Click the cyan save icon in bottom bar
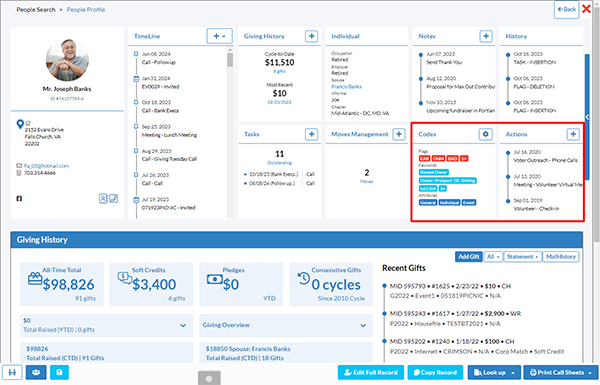The image size is (600, 385). [59, 372]
